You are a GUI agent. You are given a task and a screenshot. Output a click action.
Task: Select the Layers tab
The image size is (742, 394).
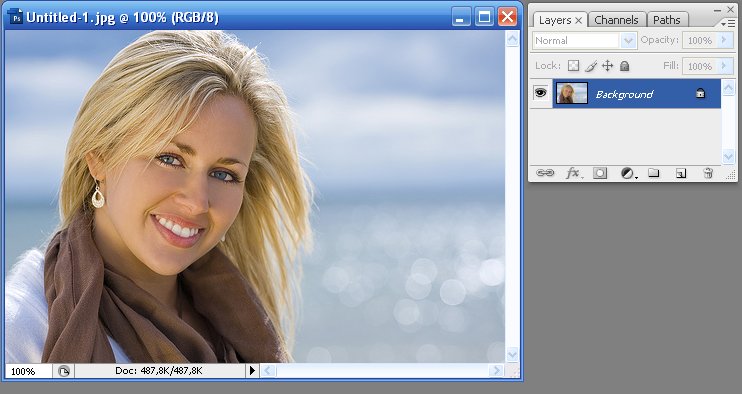click(555, 20)
